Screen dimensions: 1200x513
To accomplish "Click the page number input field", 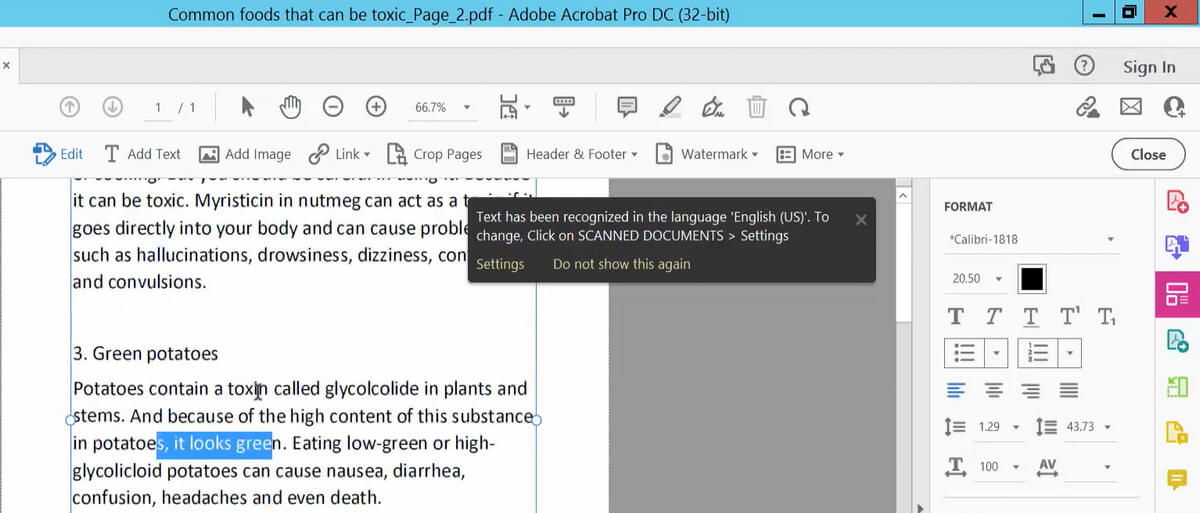I will 159,107.
